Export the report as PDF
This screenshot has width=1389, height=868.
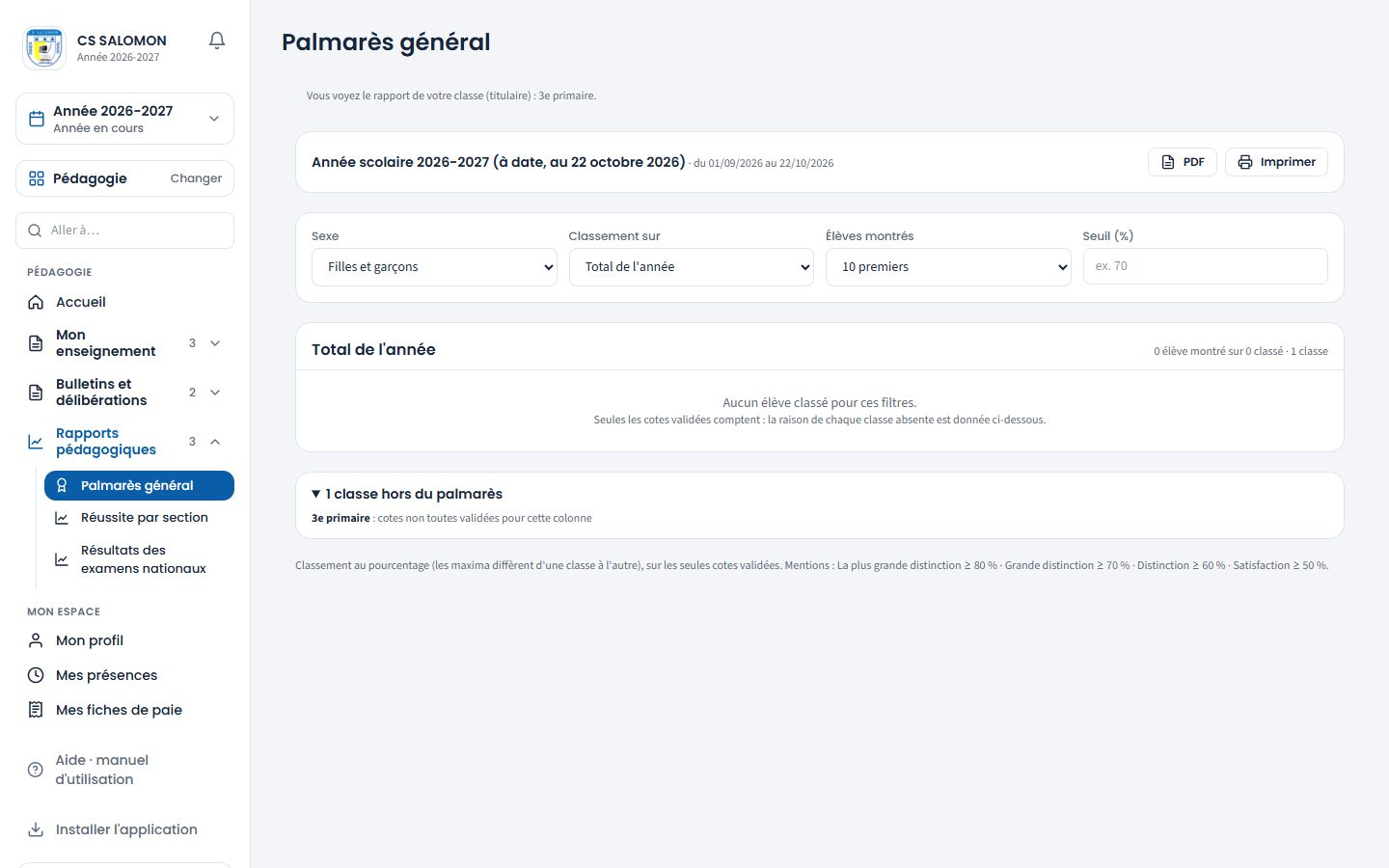pos(1183,162)
